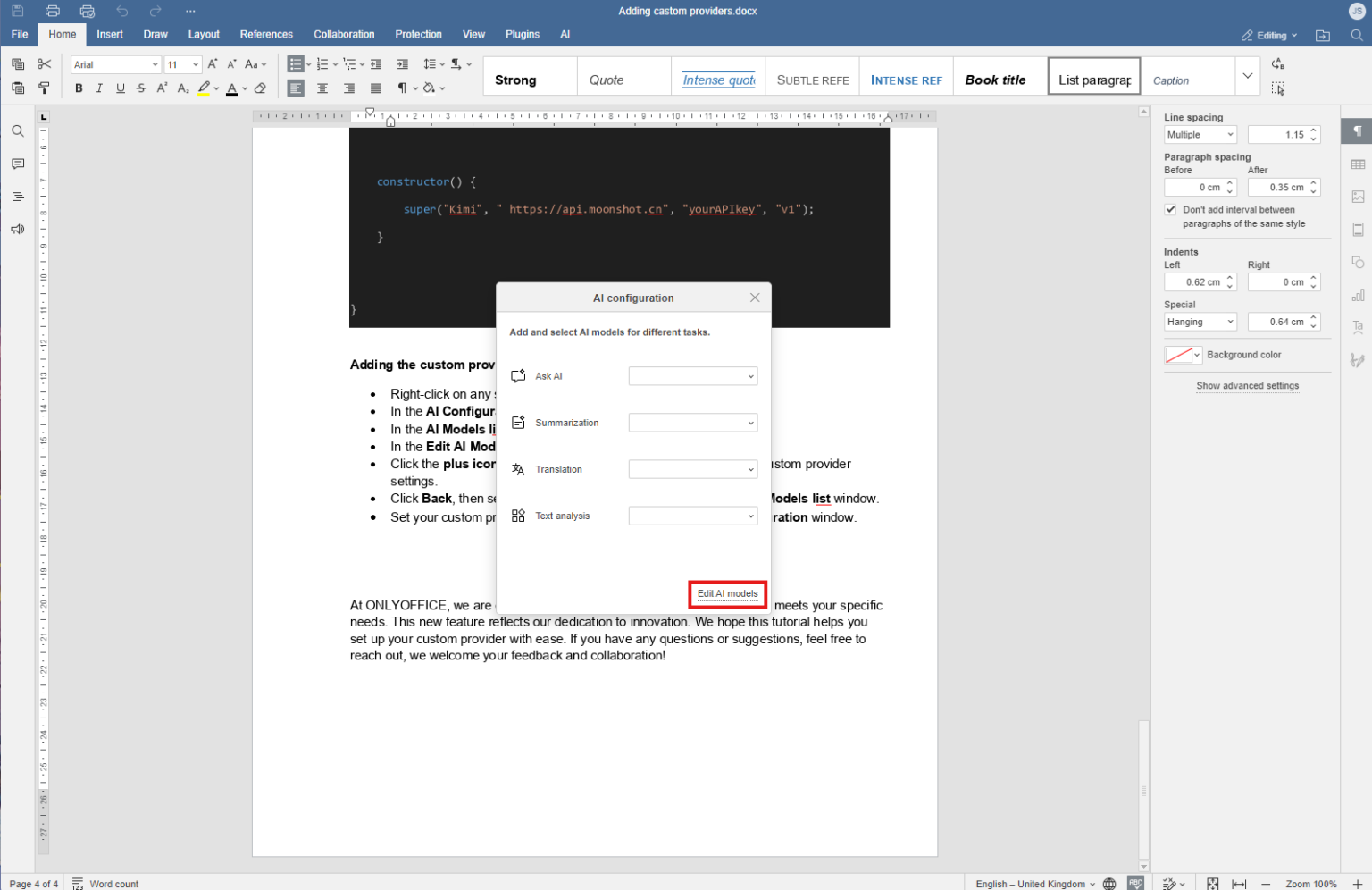1372x890 pixels.
Task: Uncheck Don't add interval between paragraphs
Action: (x=1170, y=209)
